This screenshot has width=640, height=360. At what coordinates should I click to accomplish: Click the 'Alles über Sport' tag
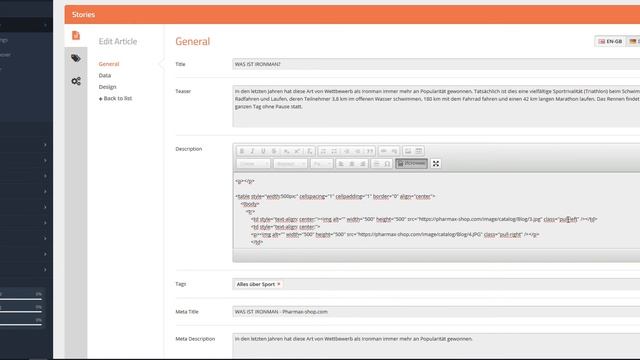pos(256,284)
